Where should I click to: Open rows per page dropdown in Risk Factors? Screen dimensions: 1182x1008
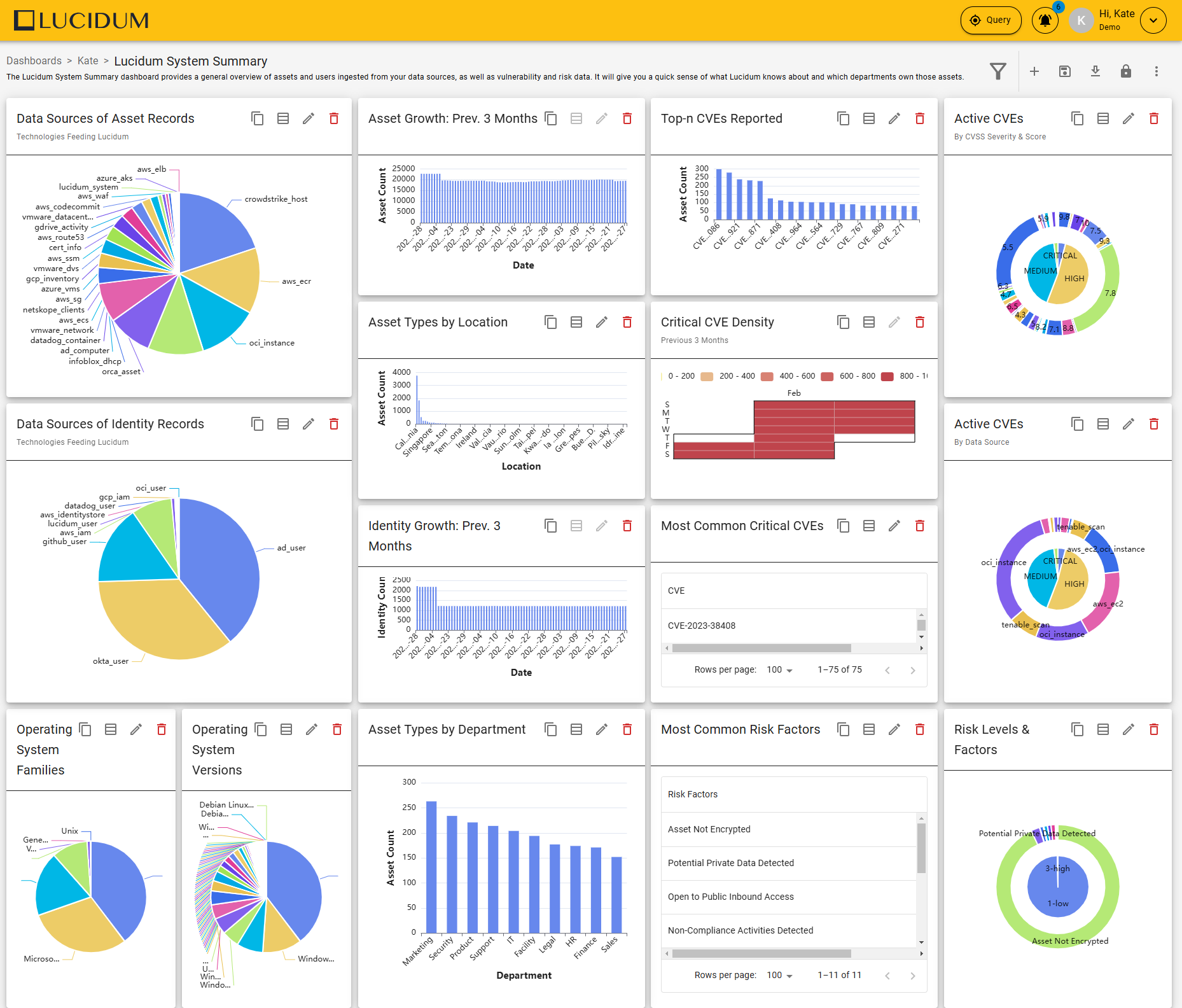click(780, 975)
